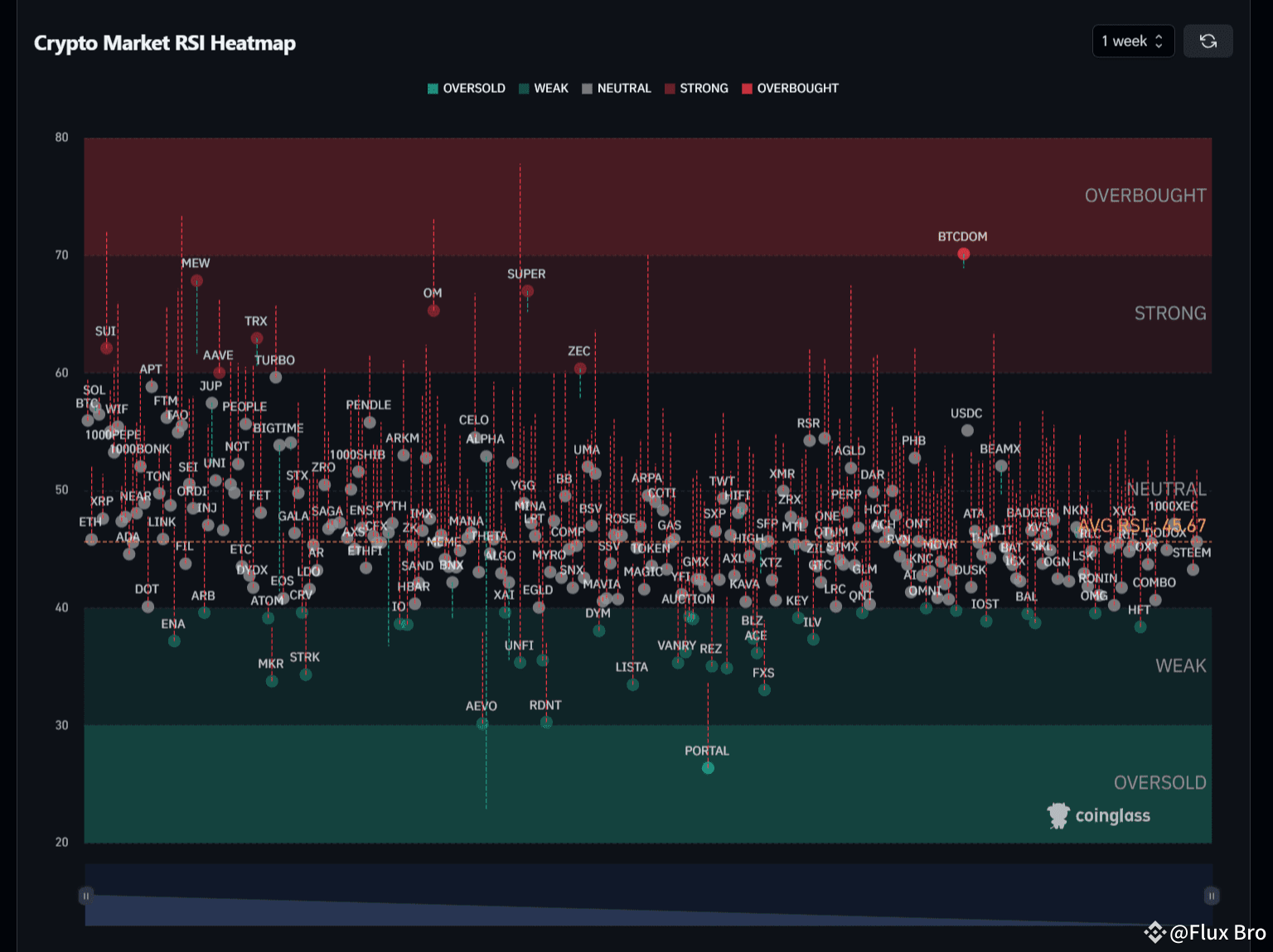
Task: Click the PORTAL oversold data point
Action: (707, 767)
